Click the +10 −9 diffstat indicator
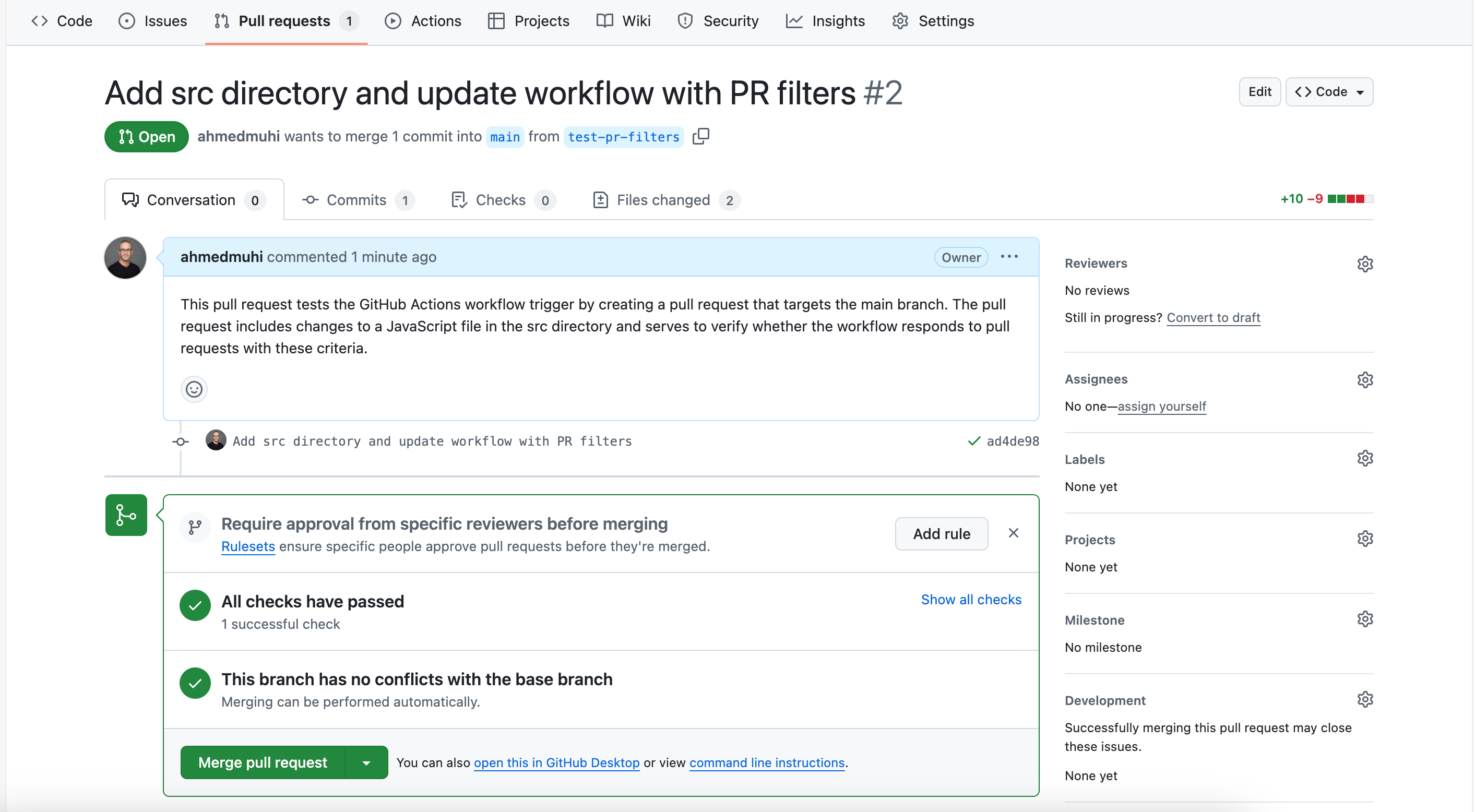This screenshot has height=812, width=1475. tap(1326, 199)
